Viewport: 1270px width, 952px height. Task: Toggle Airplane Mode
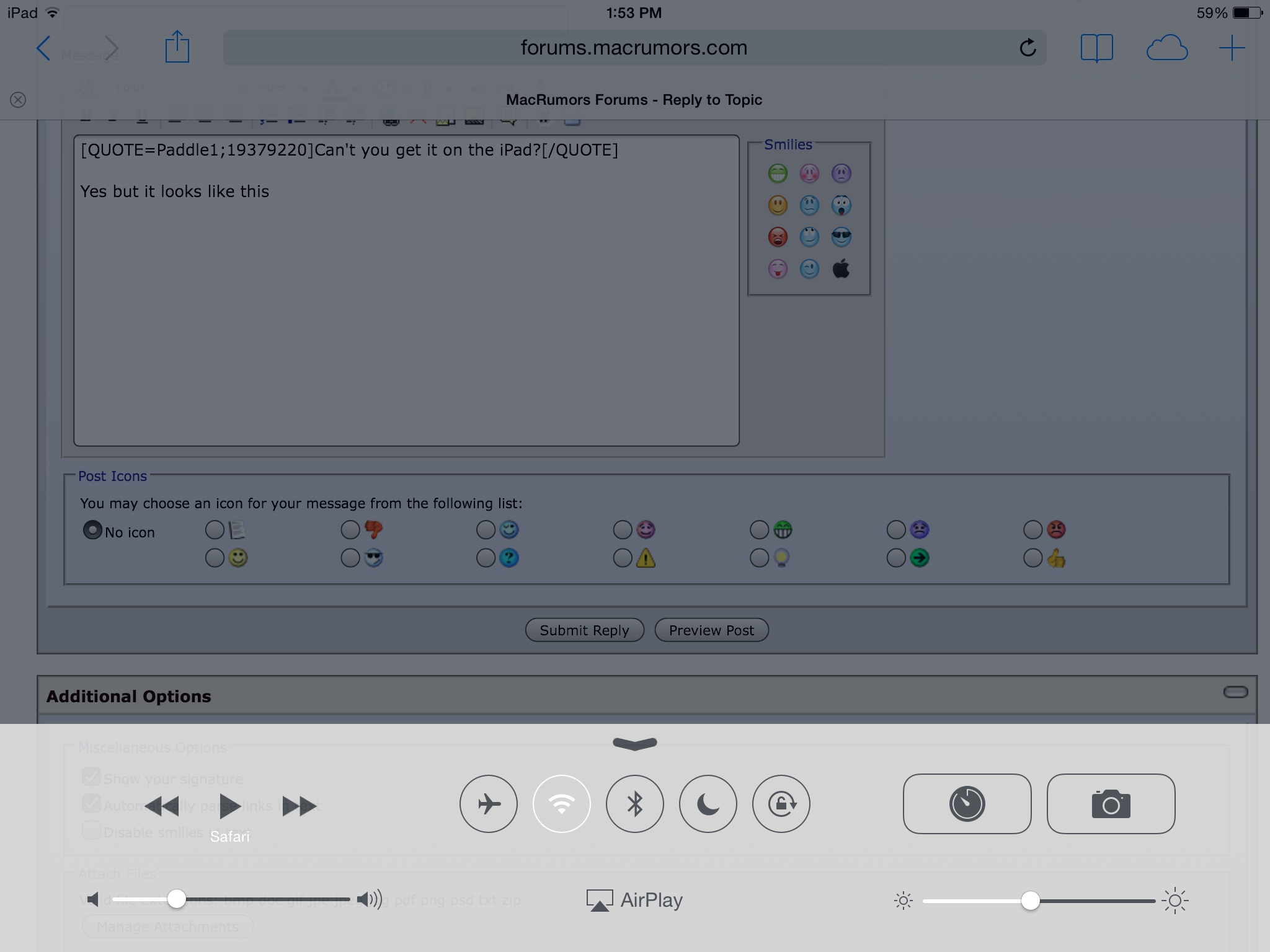pos(489,804)
